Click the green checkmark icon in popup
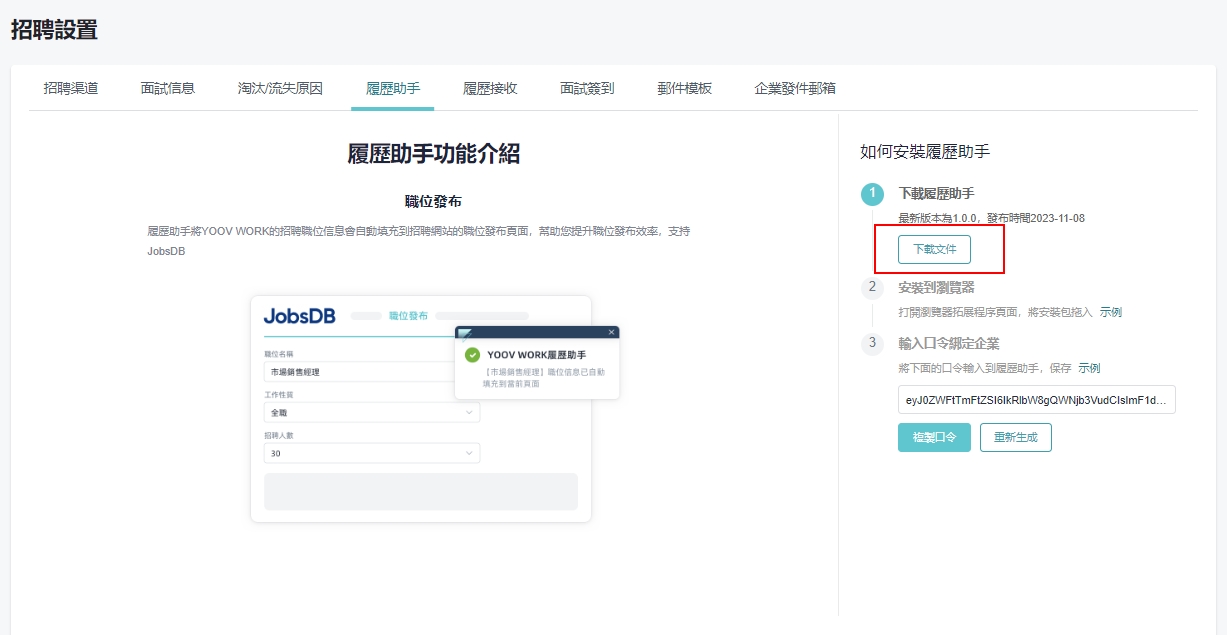 point(472,355)
